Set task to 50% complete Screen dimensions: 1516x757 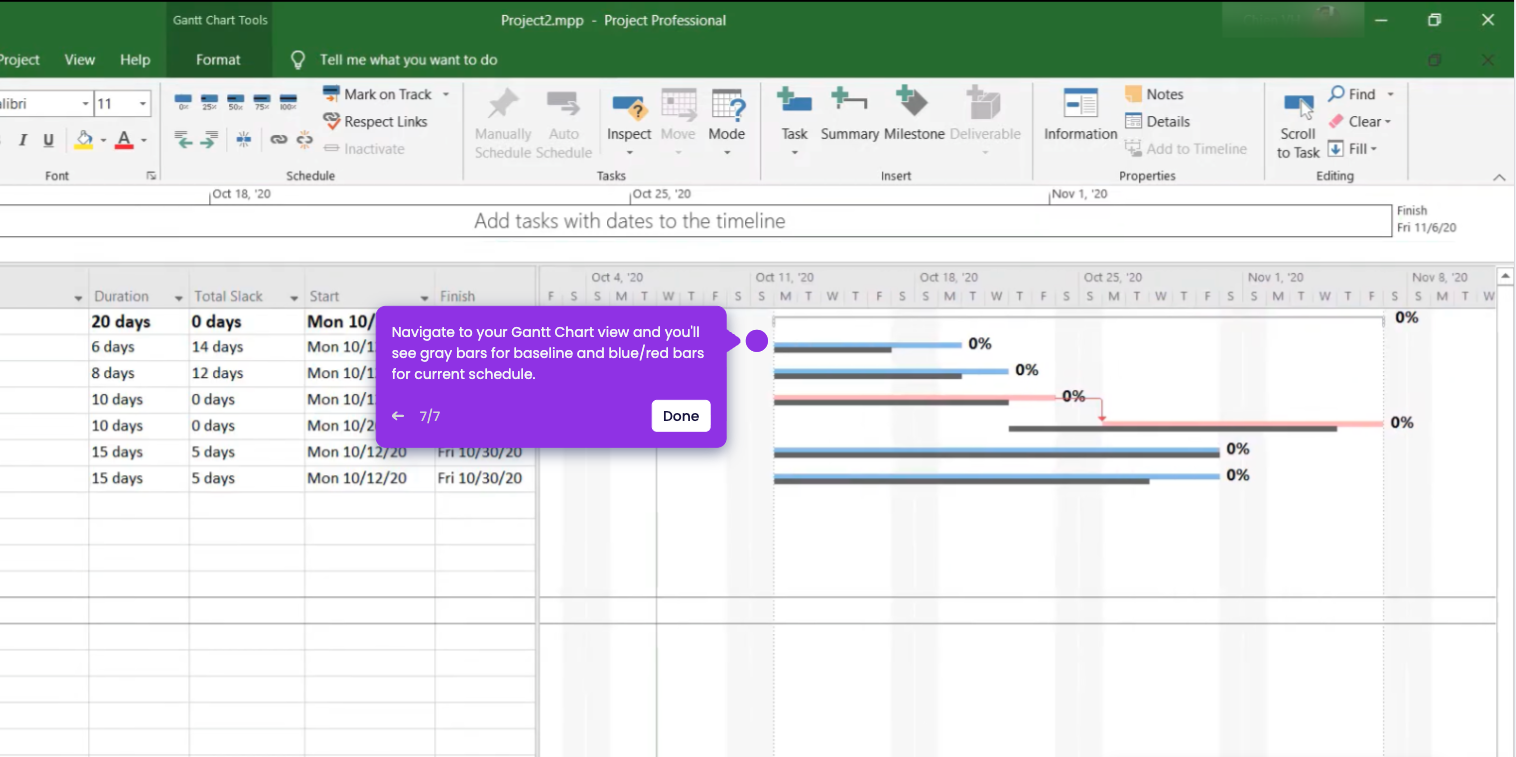click(x=235, y=101)
